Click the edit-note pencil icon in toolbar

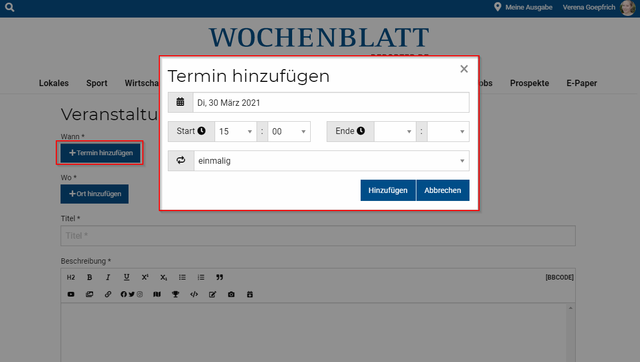[213, 294]
